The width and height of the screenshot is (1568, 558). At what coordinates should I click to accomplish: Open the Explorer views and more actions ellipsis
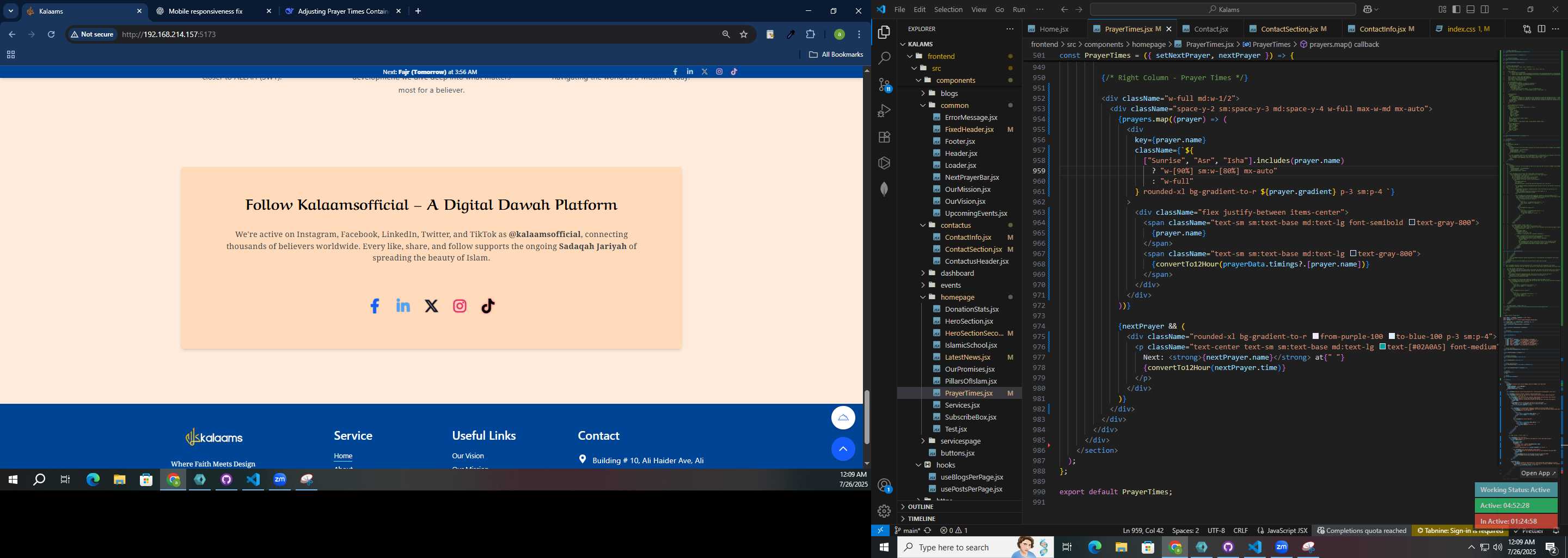(x=1010, y=29)
